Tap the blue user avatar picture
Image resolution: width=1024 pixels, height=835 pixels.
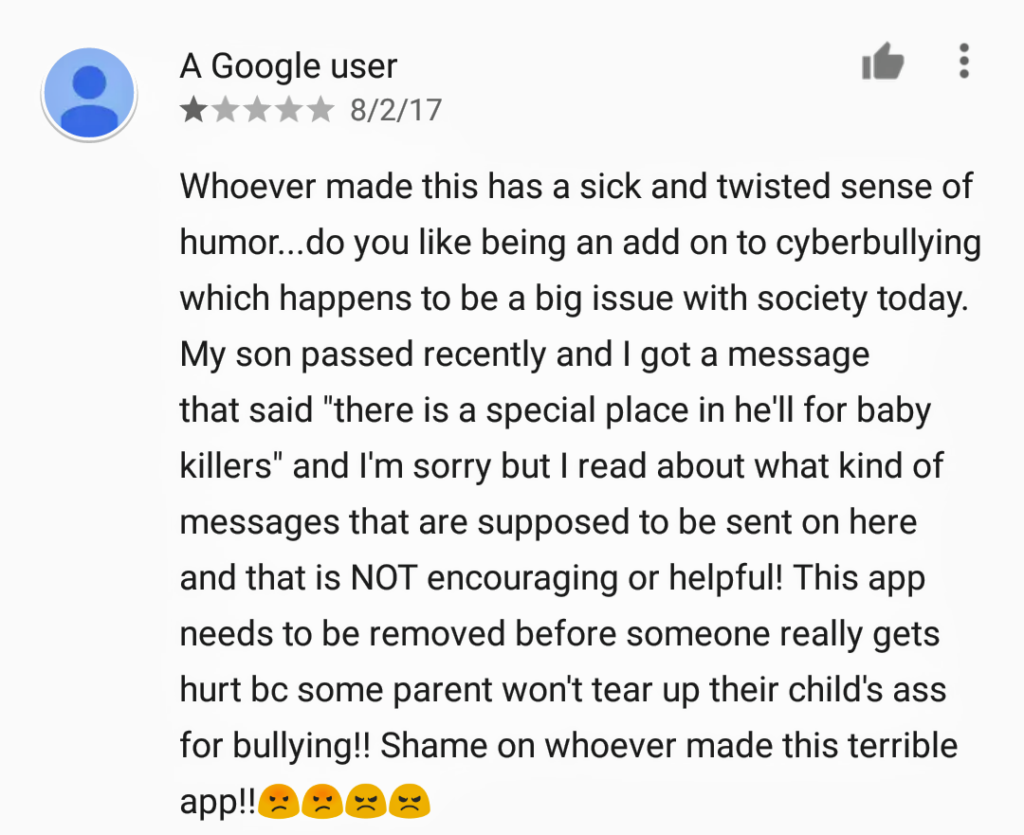click(89, 93)
